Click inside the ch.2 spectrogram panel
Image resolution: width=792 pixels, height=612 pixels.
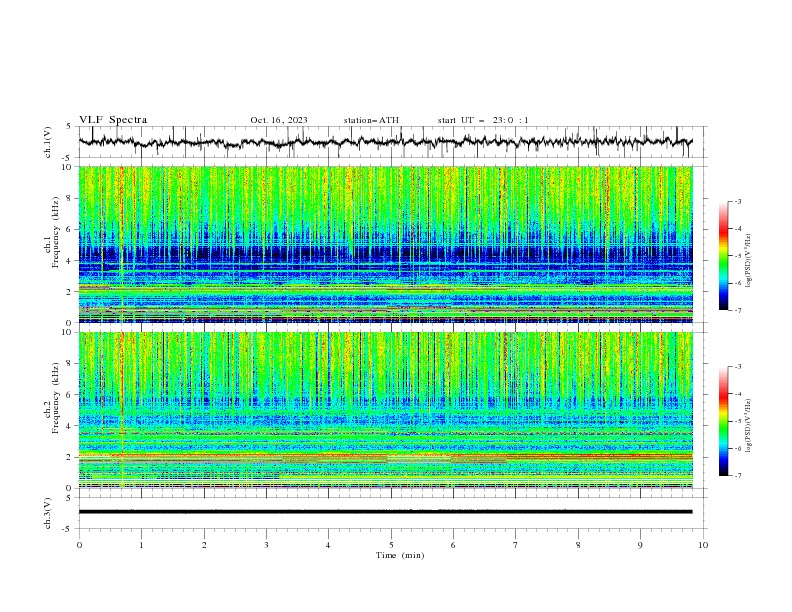click(385, 410)
